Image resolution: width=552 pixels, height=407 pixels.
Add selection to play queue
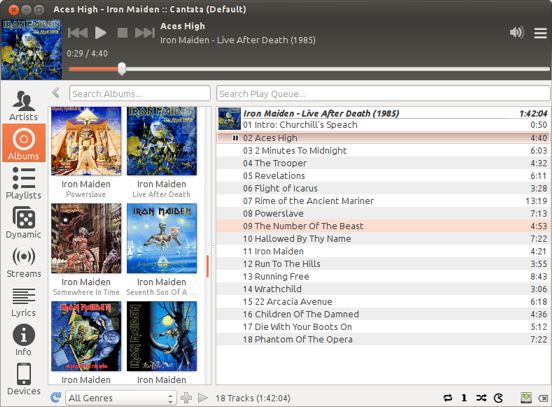pyautogui.click(x=186, y=398)
